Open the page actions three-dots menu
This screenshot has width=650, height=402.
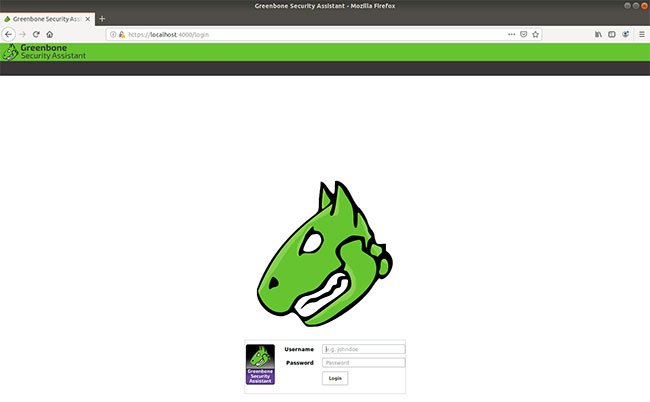tap(511, 34)
